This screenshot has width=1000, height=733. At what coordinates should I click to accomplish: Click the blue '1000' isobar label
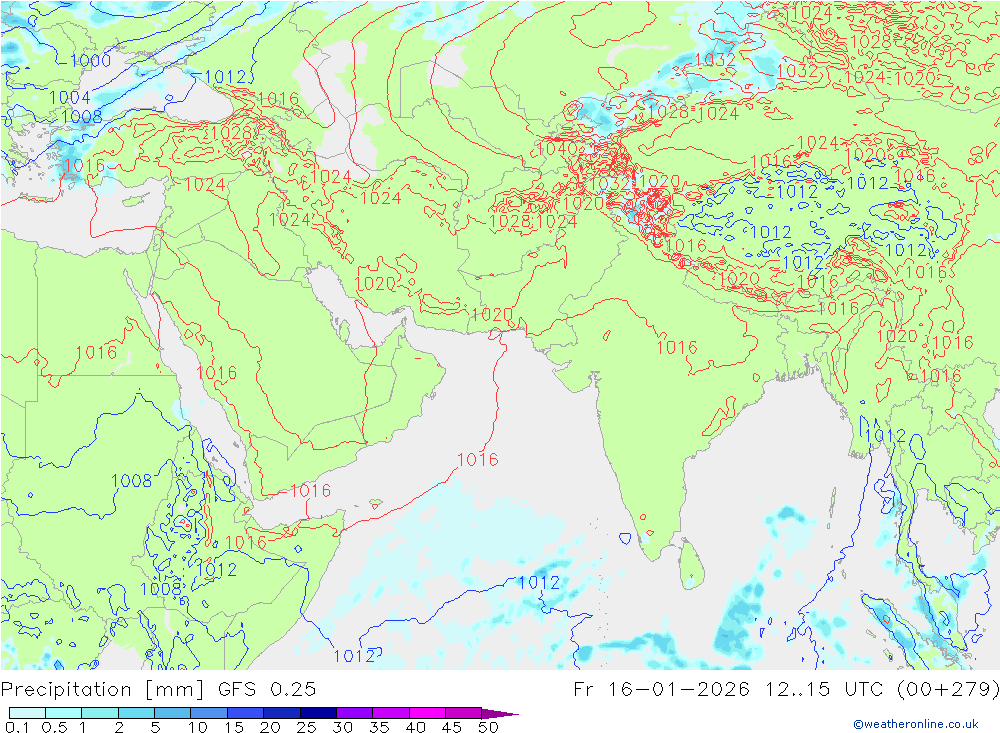click(x=90, y=61)
